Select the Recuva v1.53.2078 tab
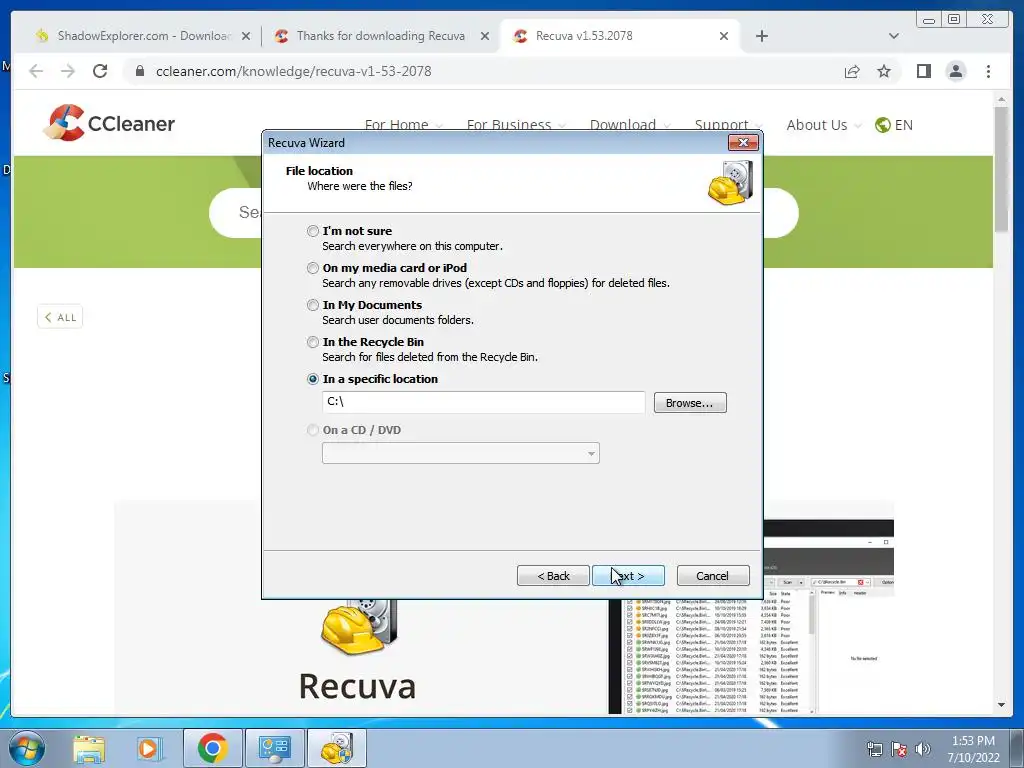The image size is (1024, 768). 620,36
